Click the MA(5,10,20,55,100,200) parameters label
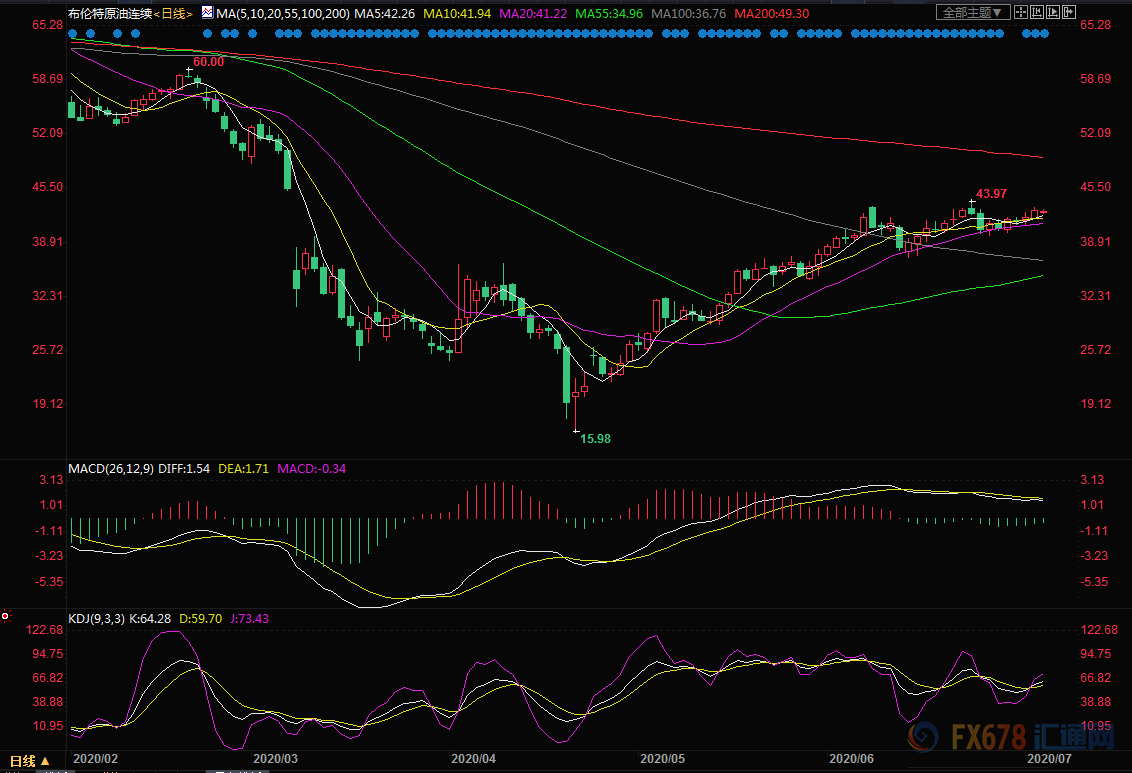 point(283,13)
